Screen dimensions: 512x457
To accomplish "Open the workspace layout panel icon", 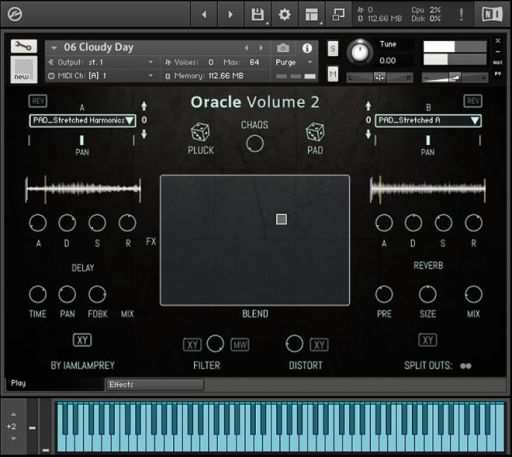I will coord(312,14).
